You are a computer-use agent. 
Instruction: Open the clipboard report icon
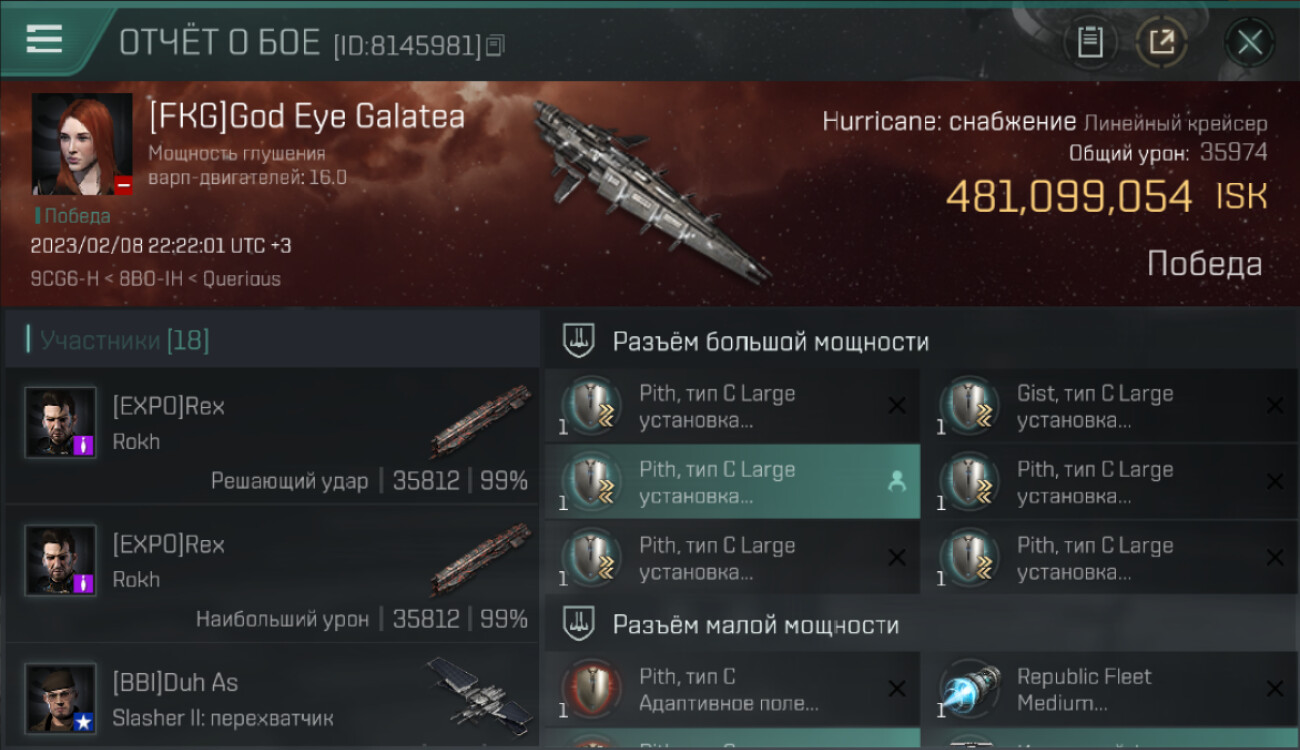(x=1090, y=42)
